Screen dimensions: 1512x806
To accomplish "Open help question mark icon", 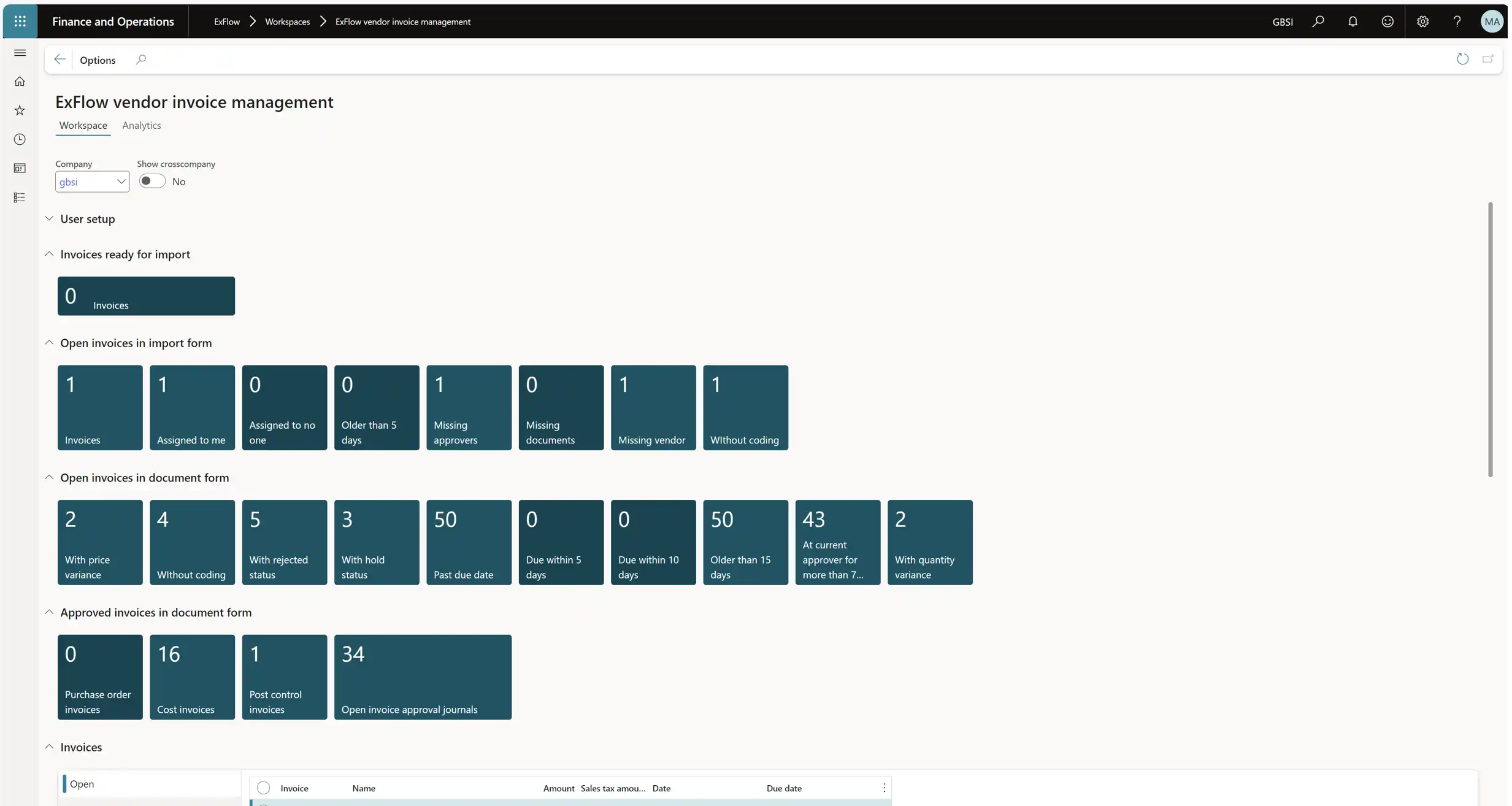I will [1457, 21].
